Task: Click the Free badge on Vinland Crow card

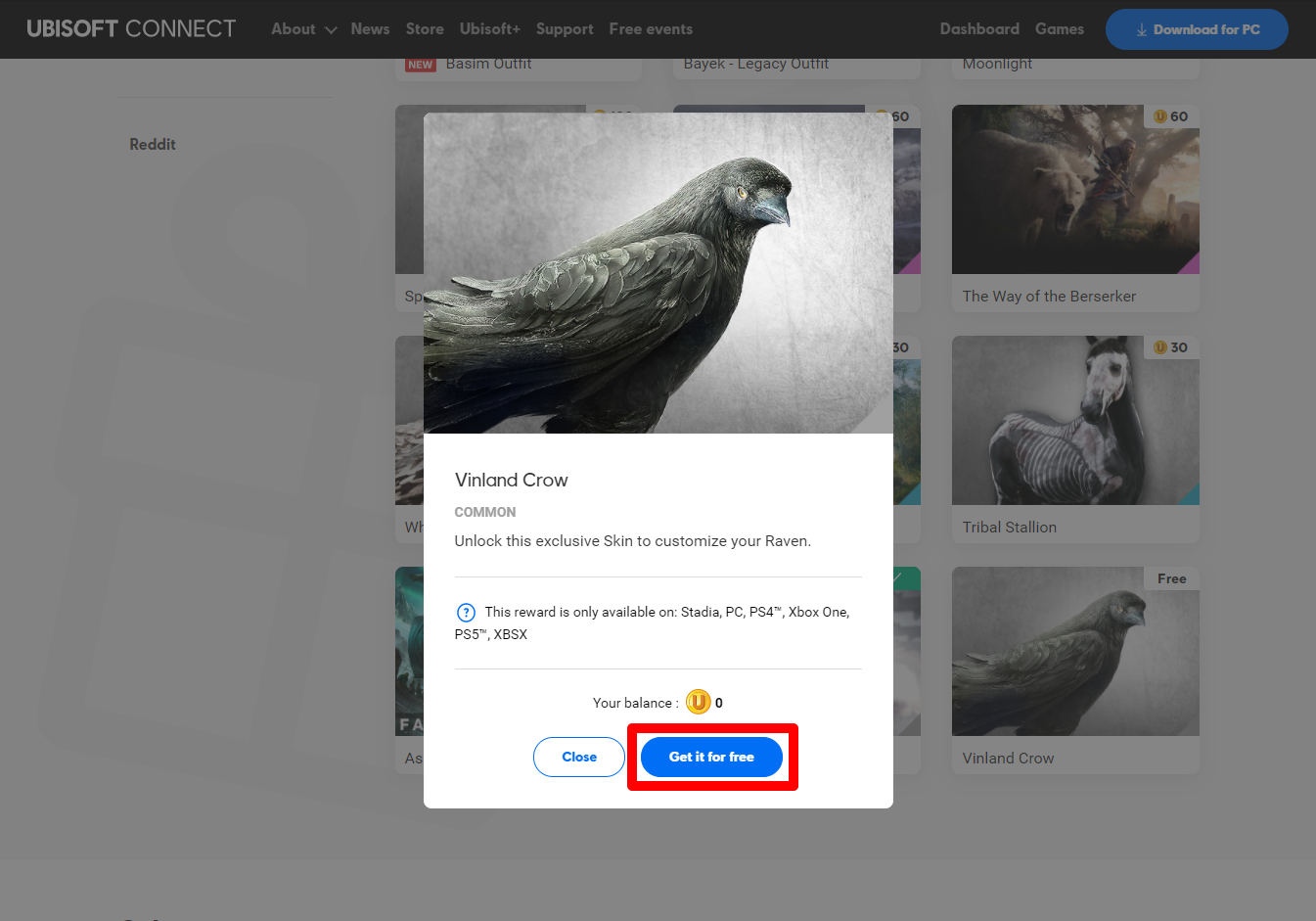Action: [x=1171, y=578]
